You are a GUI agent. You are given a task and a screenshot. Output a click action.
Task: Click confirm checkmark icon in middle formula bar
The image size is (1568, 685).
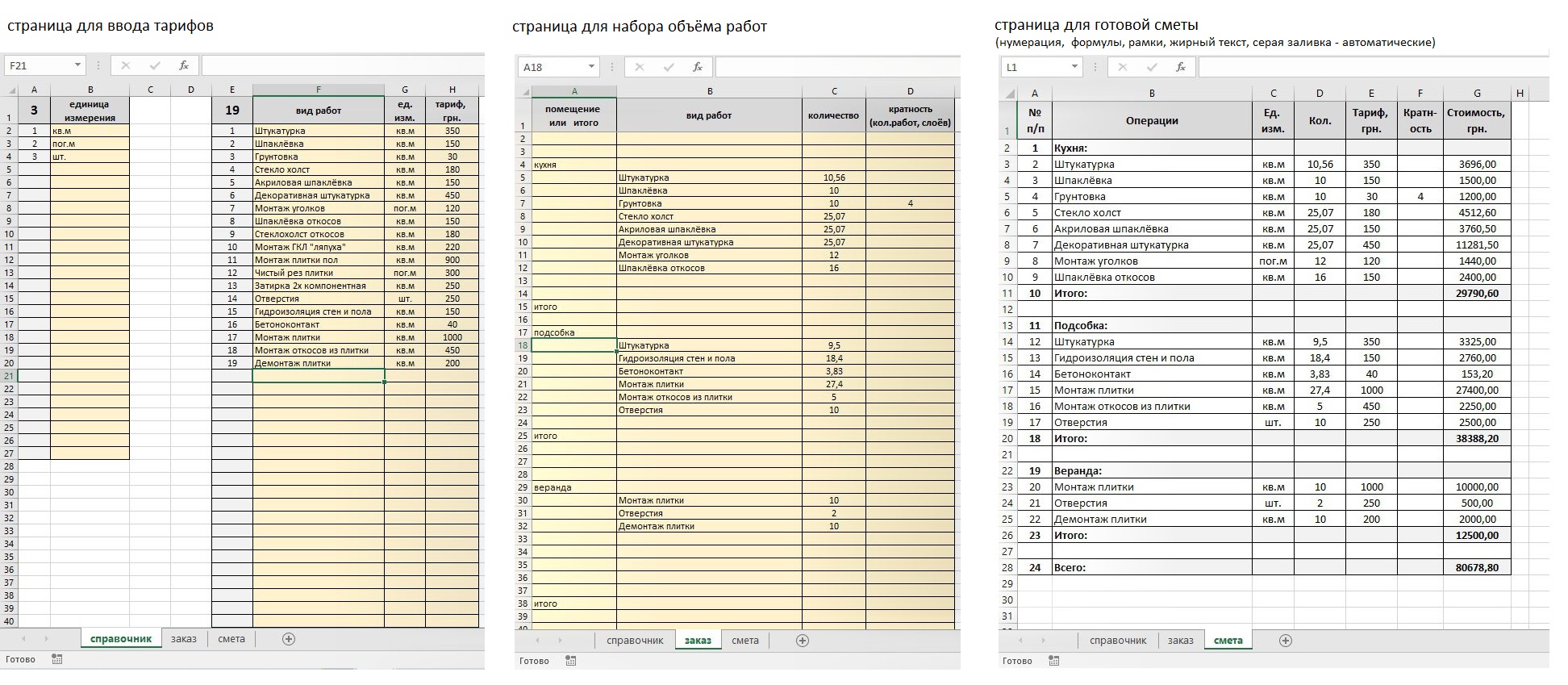click(669, 67)
